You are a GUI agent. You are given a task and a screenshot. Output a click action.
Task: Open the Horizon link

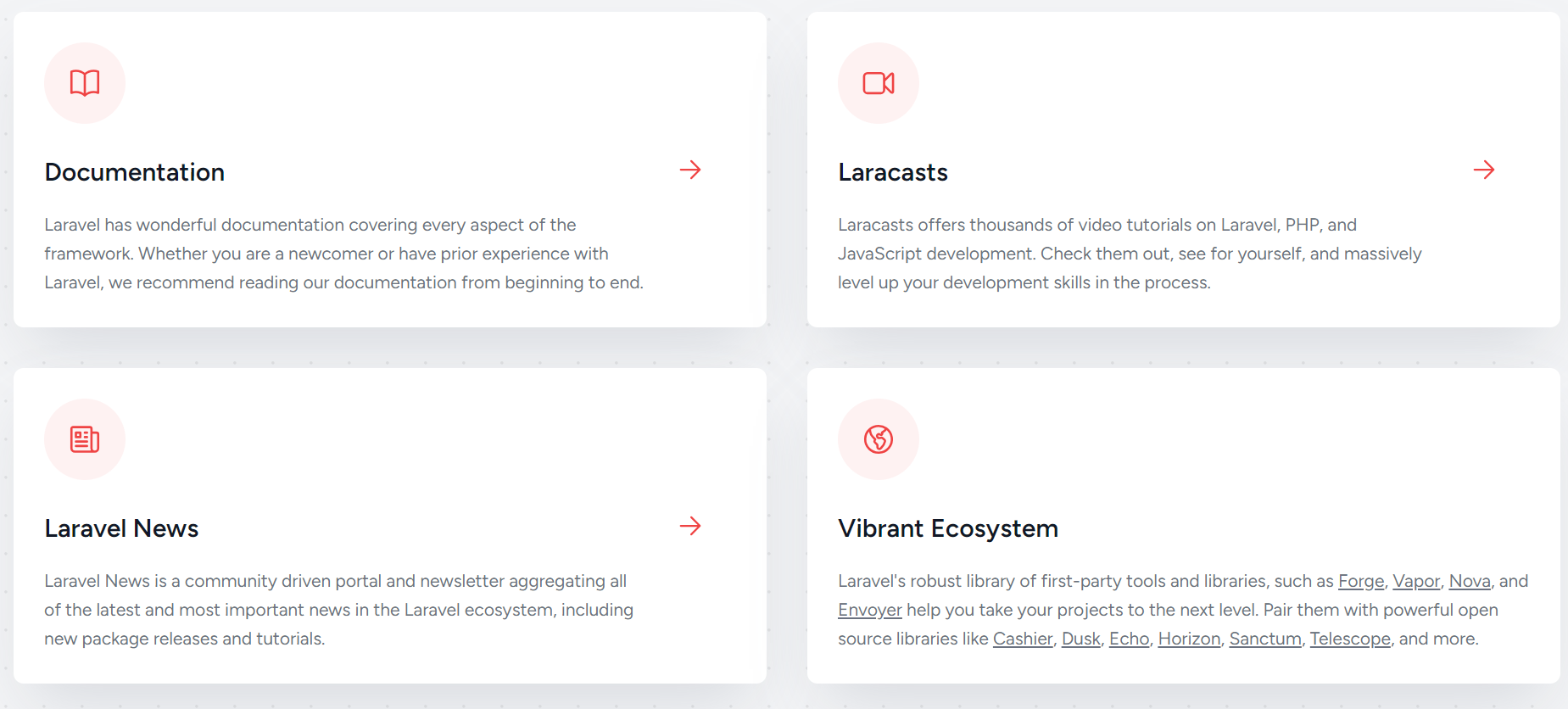pos(1189,638)
